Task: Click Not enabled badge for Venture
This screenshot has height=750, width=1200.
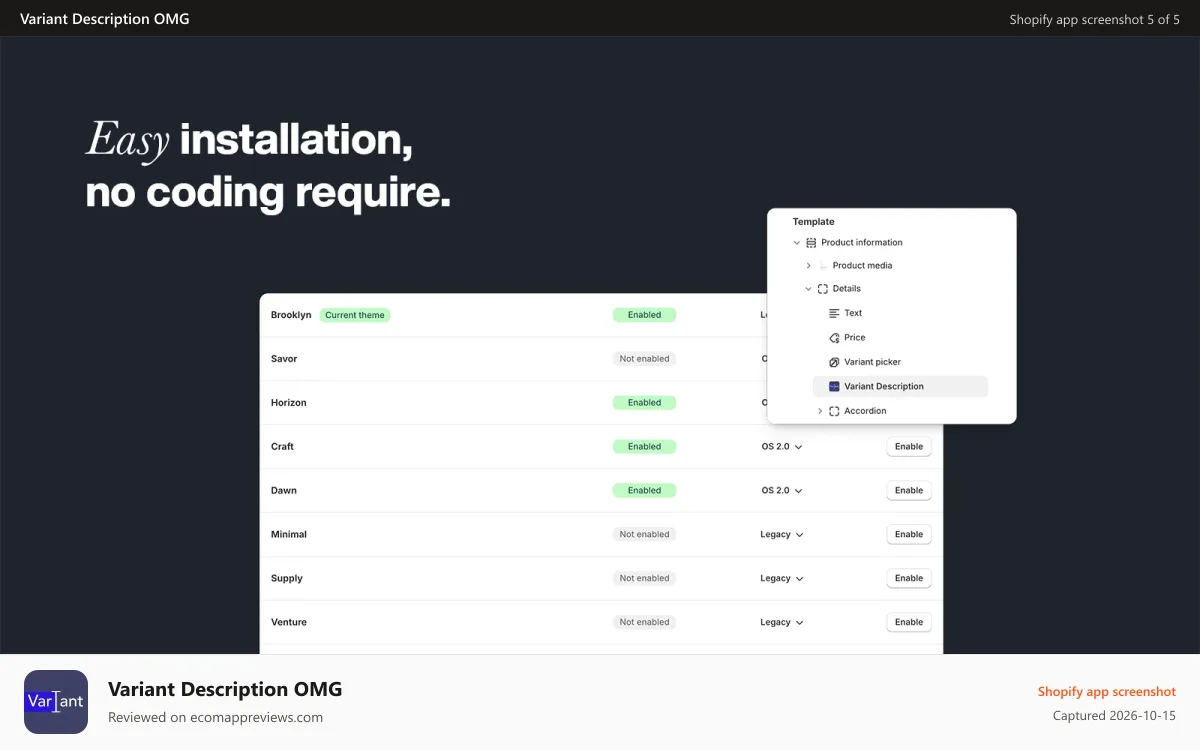Action: (x=644, y=623)
